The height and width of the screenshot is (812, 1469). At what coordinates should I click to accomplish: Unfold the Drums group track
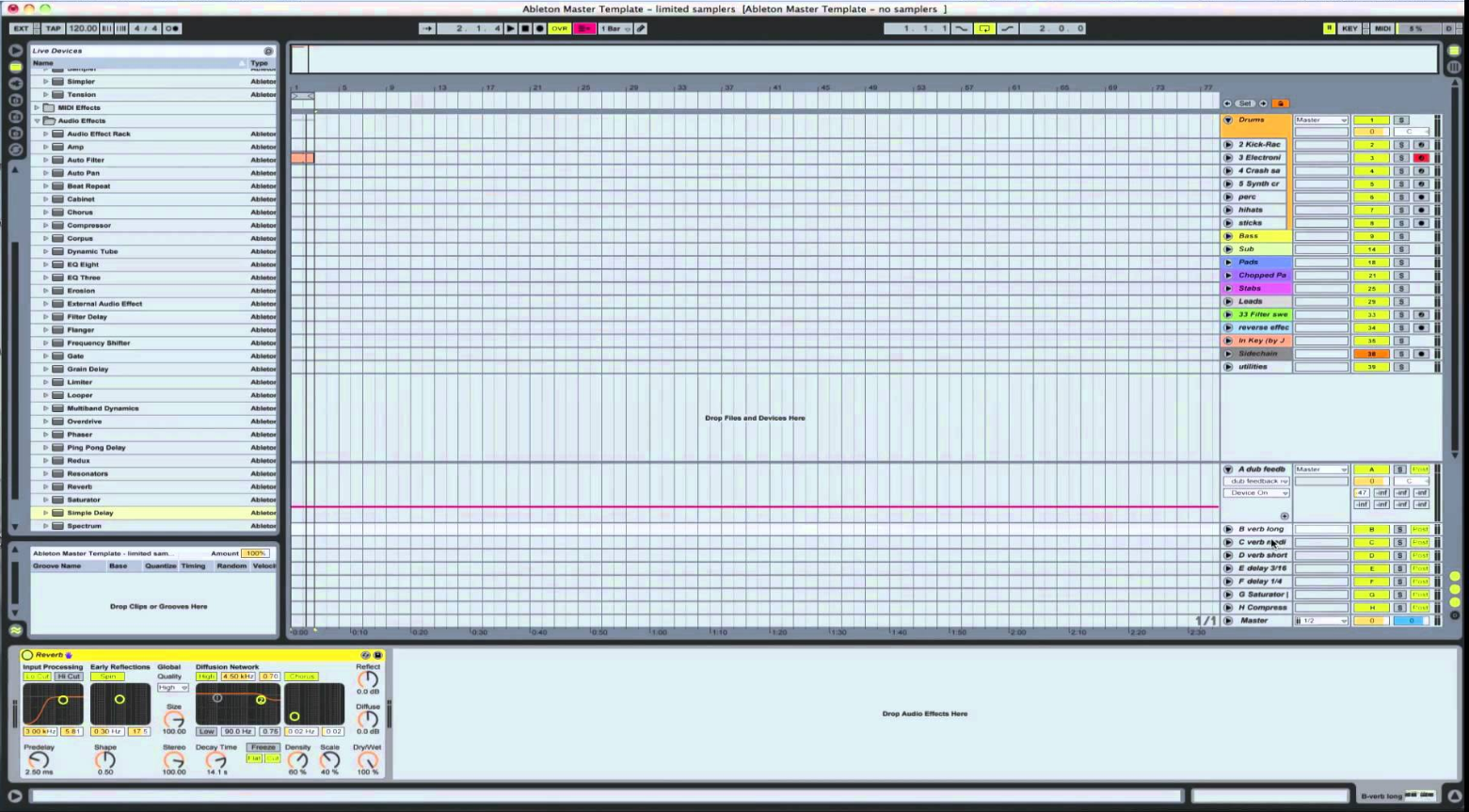[x=1228, y=120]
